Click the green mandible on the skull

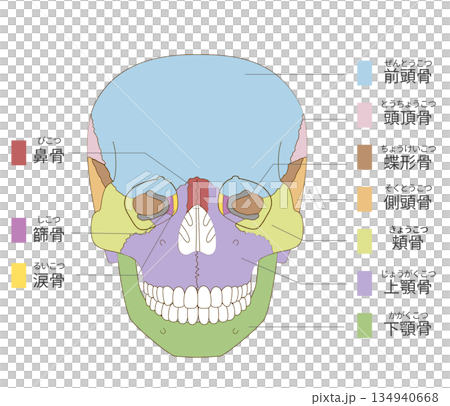pyautogui.click(x=197, y=338)
